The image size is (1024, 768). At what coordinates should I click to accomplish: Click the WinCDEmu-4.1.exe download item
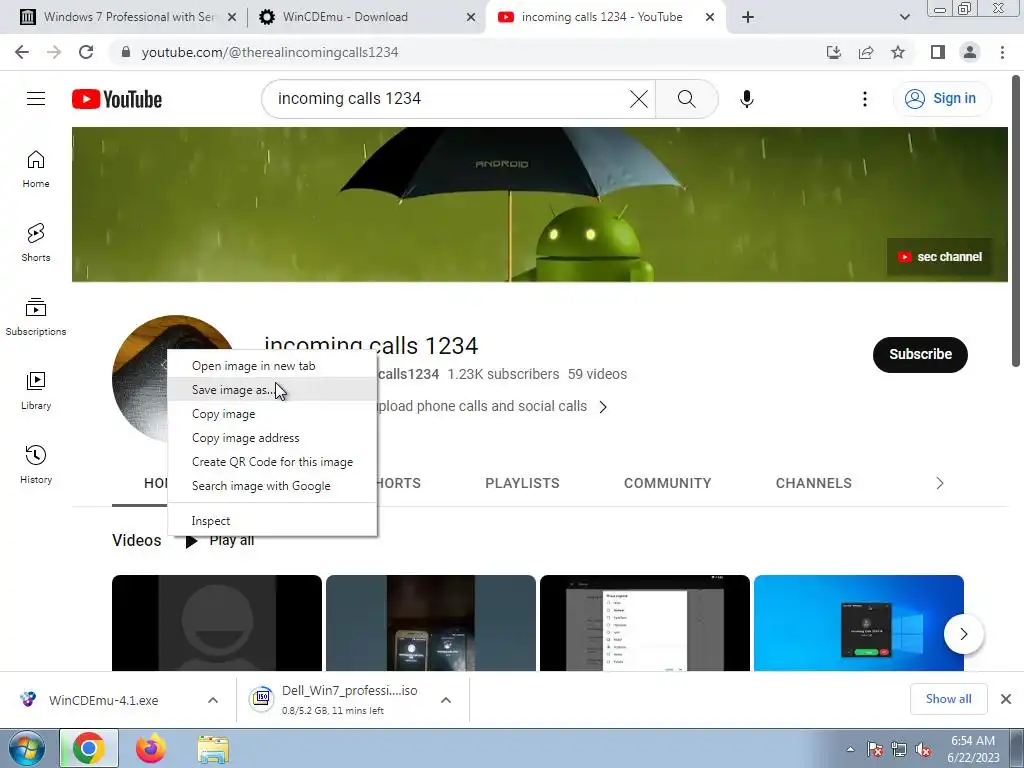103,700
